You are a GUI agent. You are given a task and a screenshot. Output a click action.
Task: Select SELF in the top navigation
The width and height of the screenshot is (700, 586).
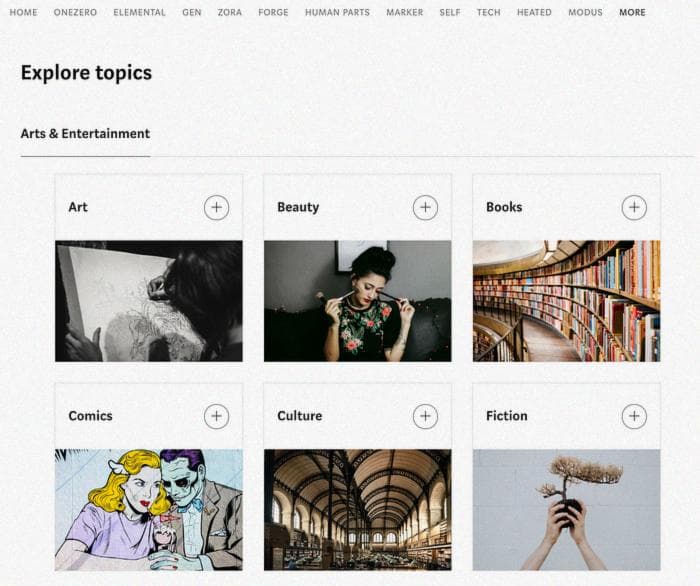click(x=450, y=12)
